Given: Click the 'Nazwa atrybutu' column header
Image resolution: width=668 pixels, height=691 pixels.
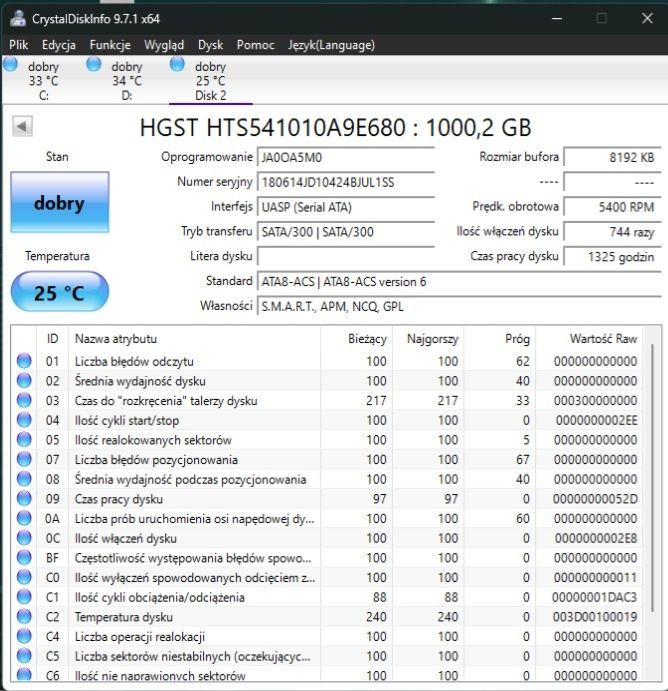Looking at the screenshot, I should 195,338.
